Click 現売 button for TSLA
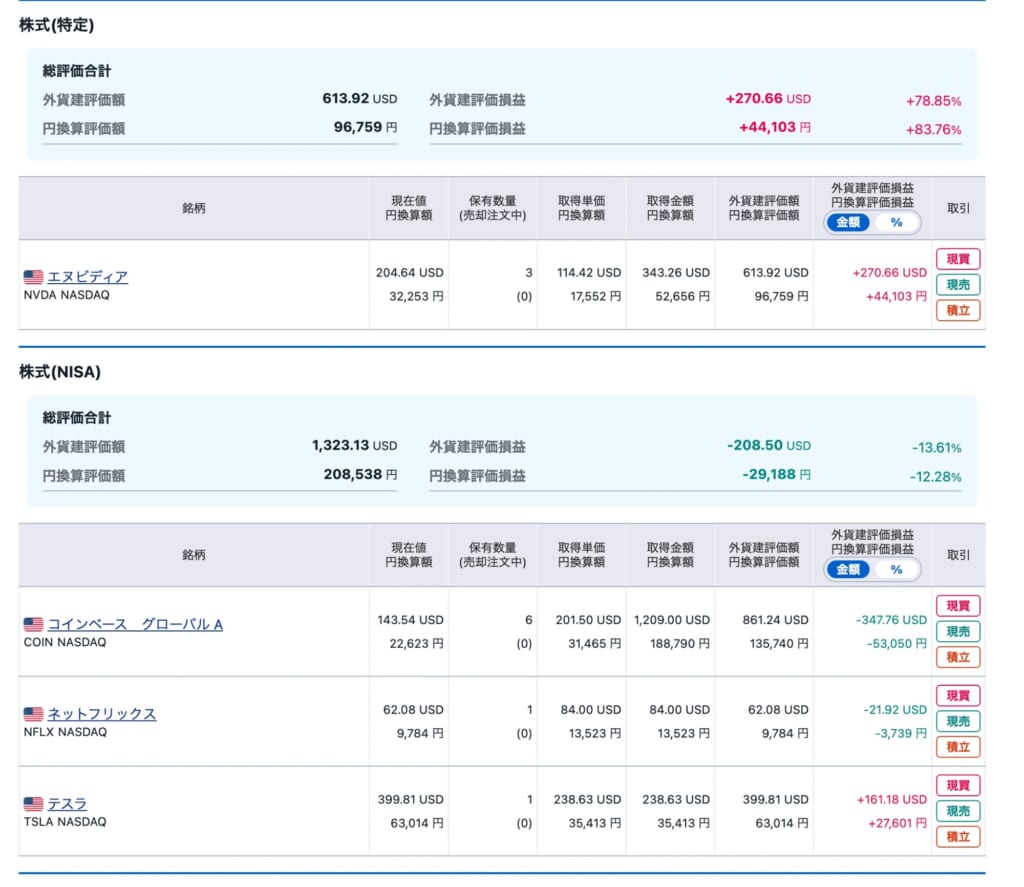Screen dimensions: 1024x887 tap(958, 811)
